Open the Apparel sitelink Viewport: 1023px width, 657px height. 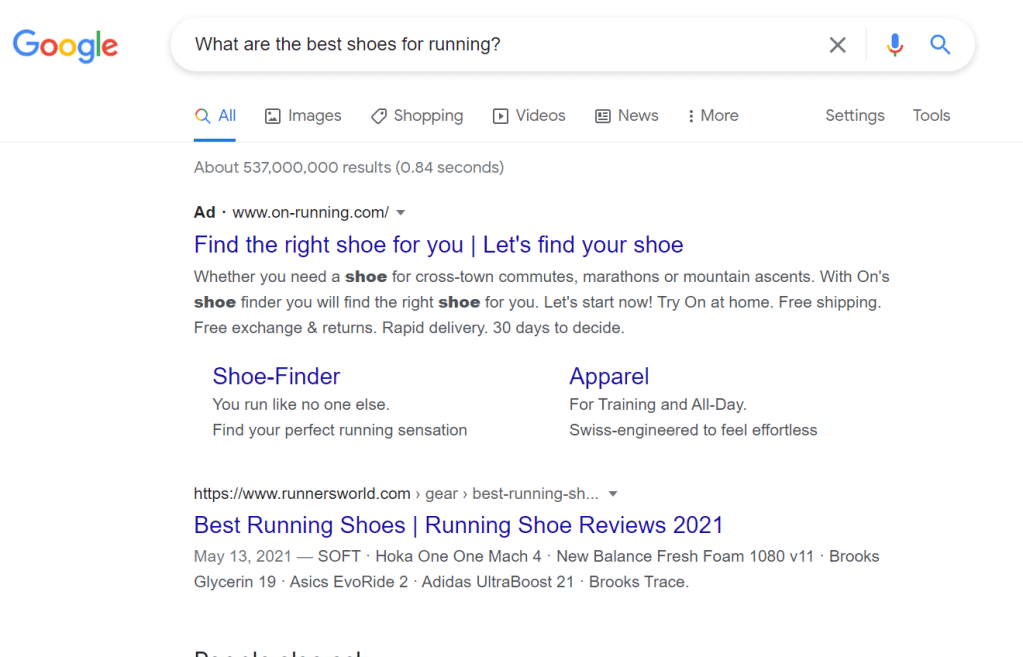(x=609, y=376)
